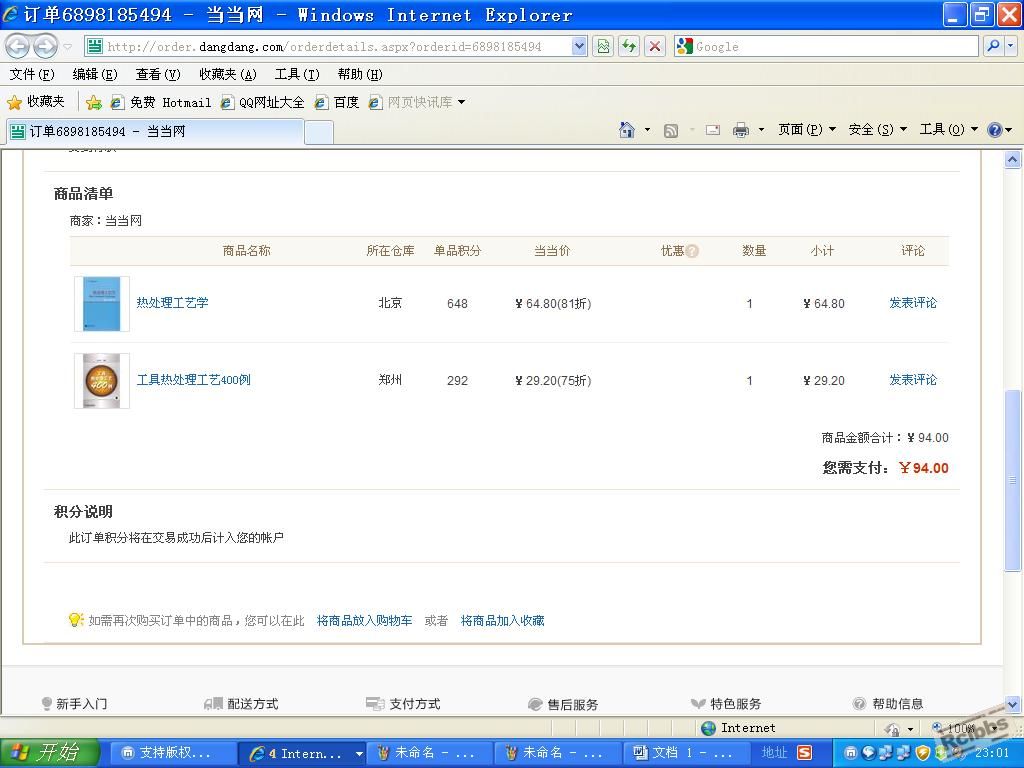The image size is (1024, 768).
Task: Click 发表评论 for 热处理工艺学
Action: [912, 302]
